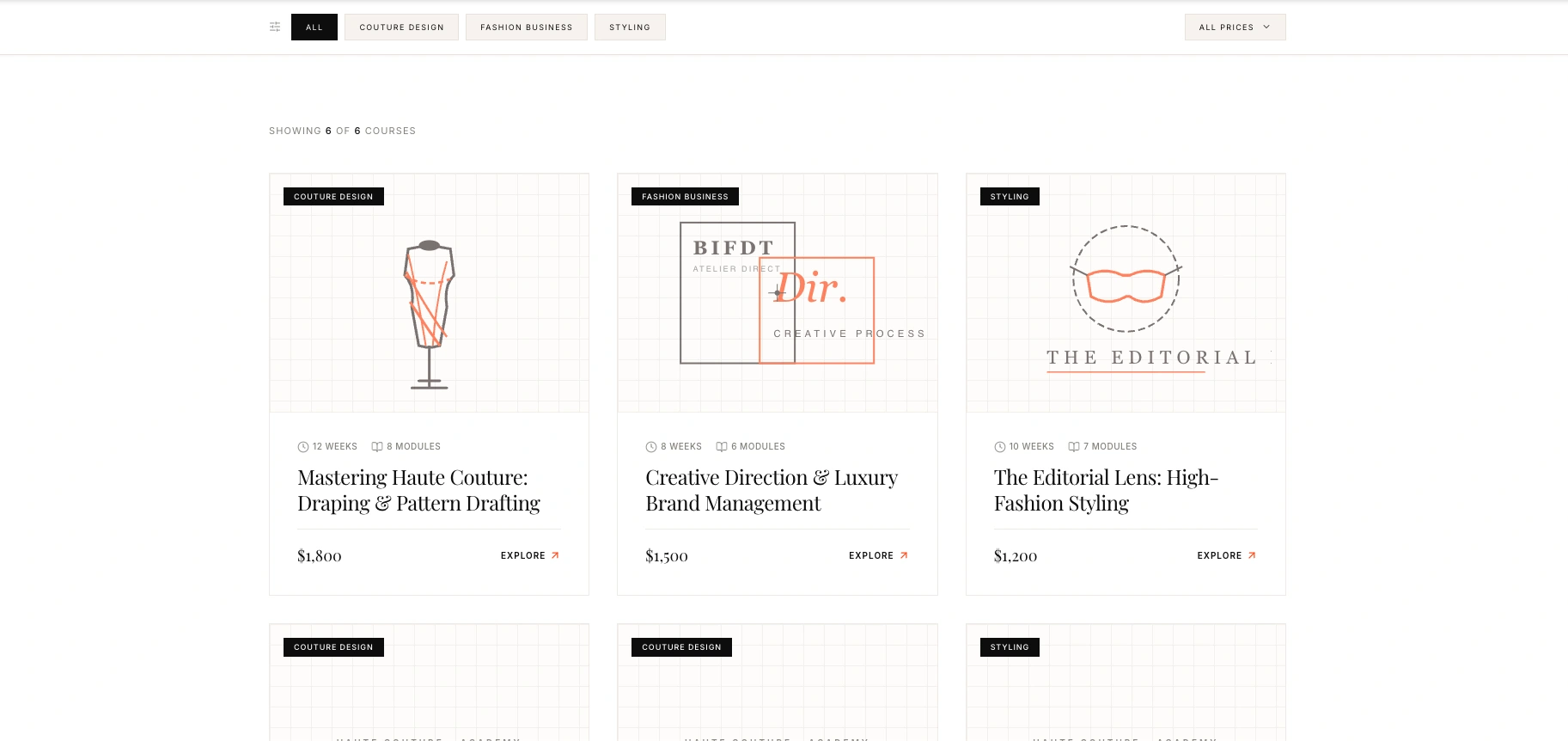Click the filter sliders icon beside ALL
This screenshot has height=741, width=1568.
tap(275, 28)
